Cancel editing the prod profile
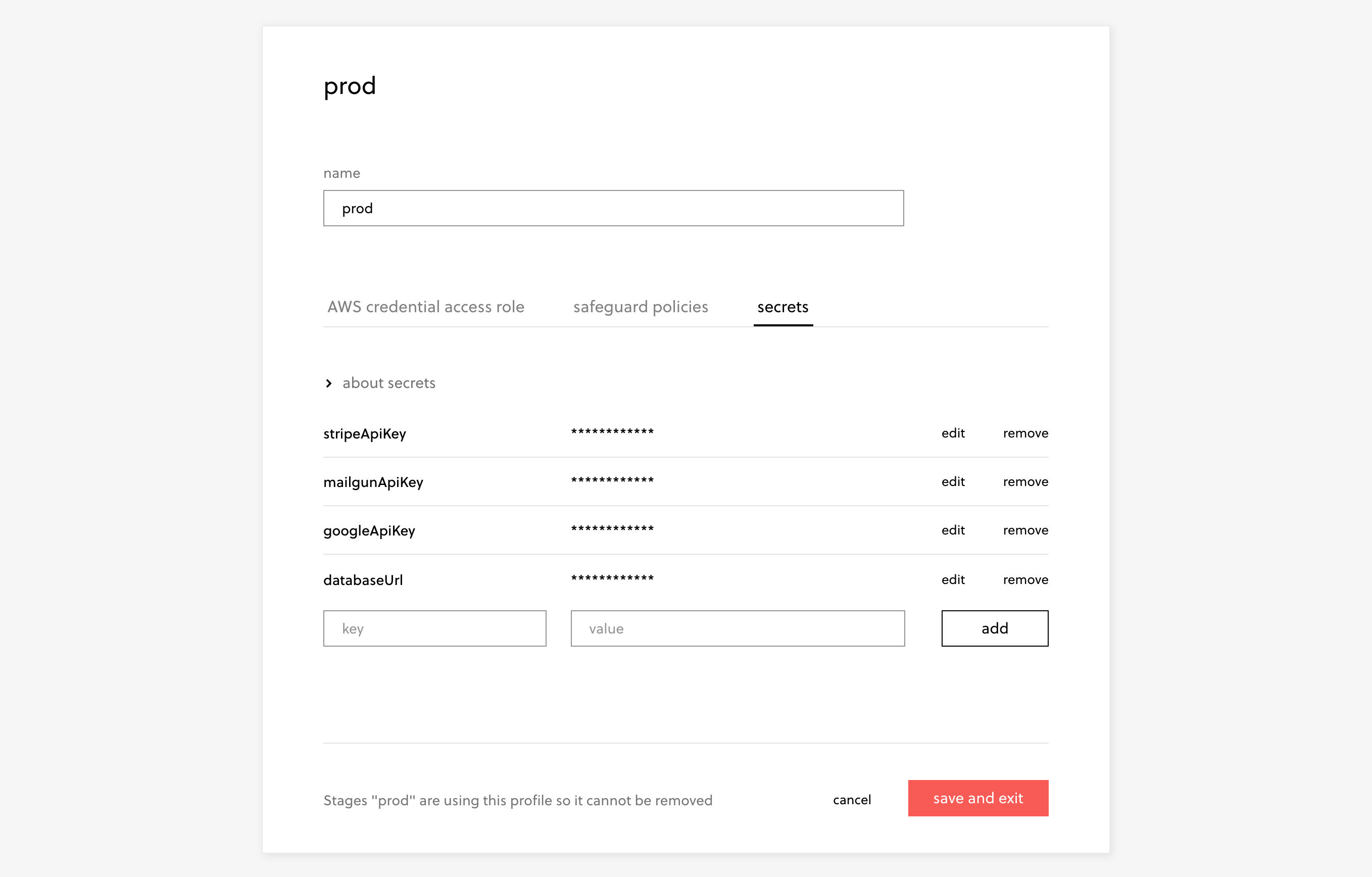The width and height of the screenshot is (1372, 877). 851,800
